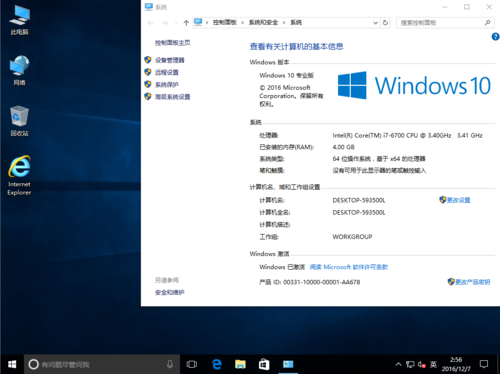This screenshot has height=374, width=500.
Task: Open 控制面板主页 link
Action: click(x=172, y=43)
